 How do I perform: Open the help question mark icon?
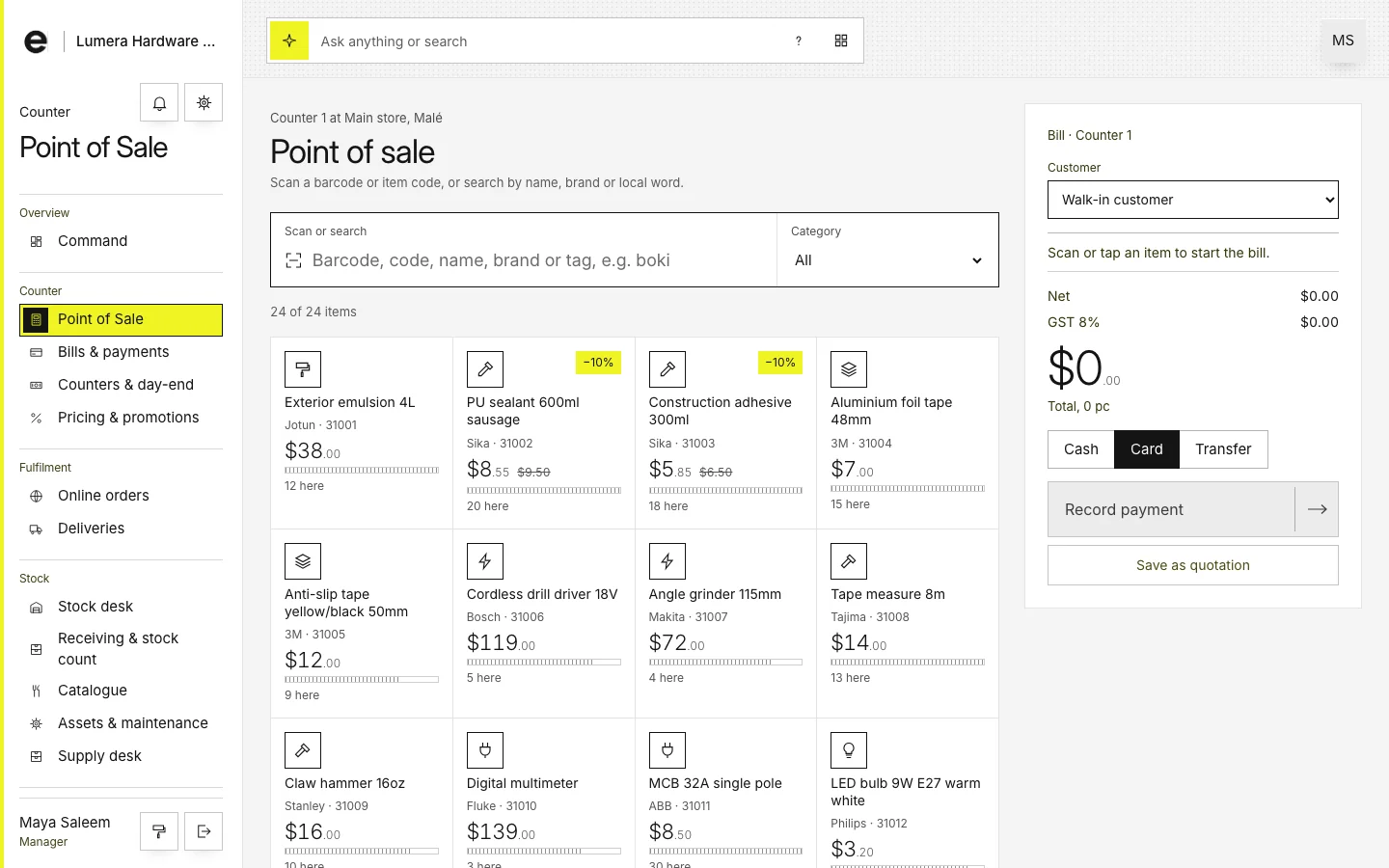(799, 41)
